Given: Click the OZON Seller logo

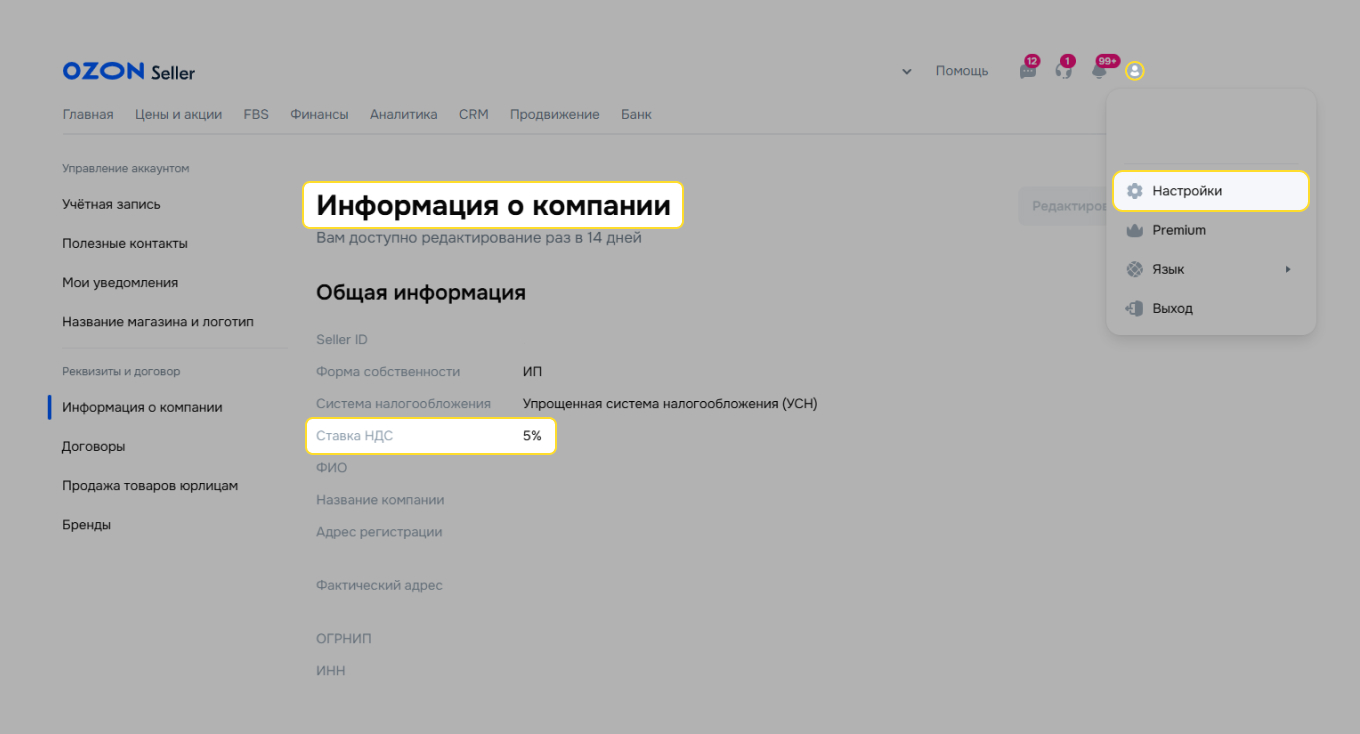Looking at the screenshot, I should coord(128,70).
